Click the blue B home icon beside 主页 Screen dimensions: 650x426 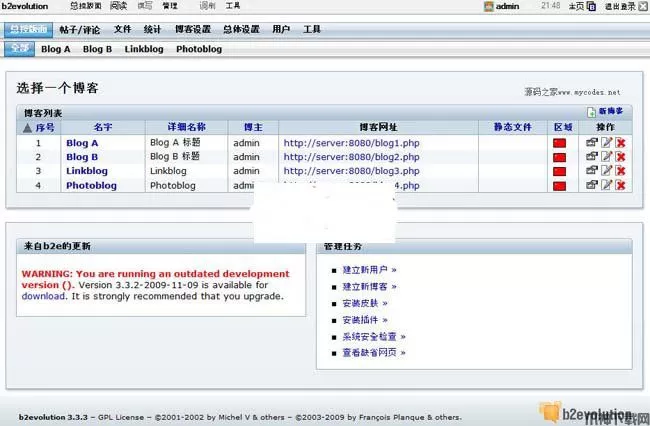pyautogui.click(x=592, y=7)
